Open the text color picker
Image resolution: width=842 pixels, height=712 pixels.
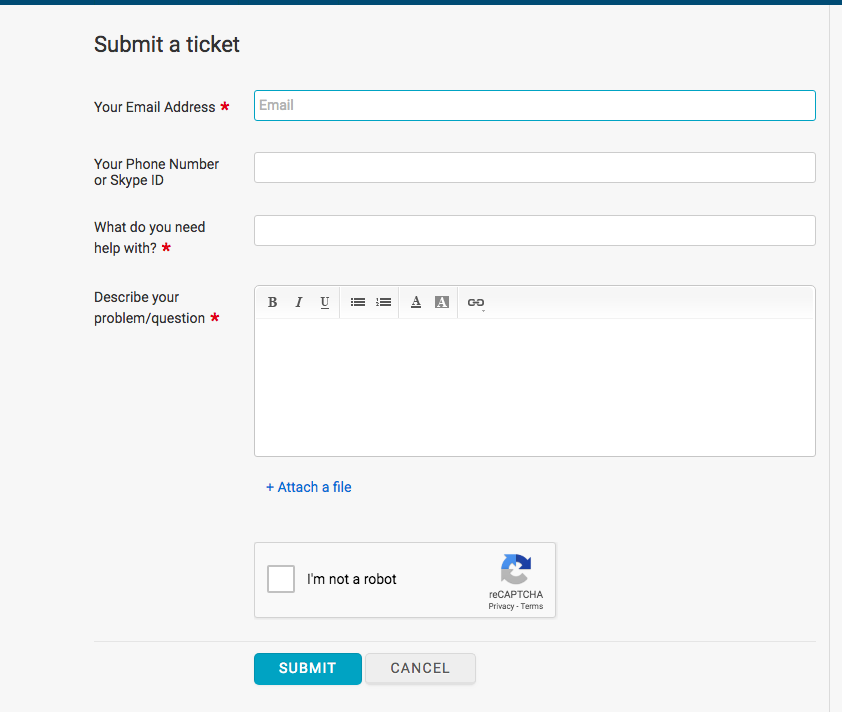tap(416, 302)
